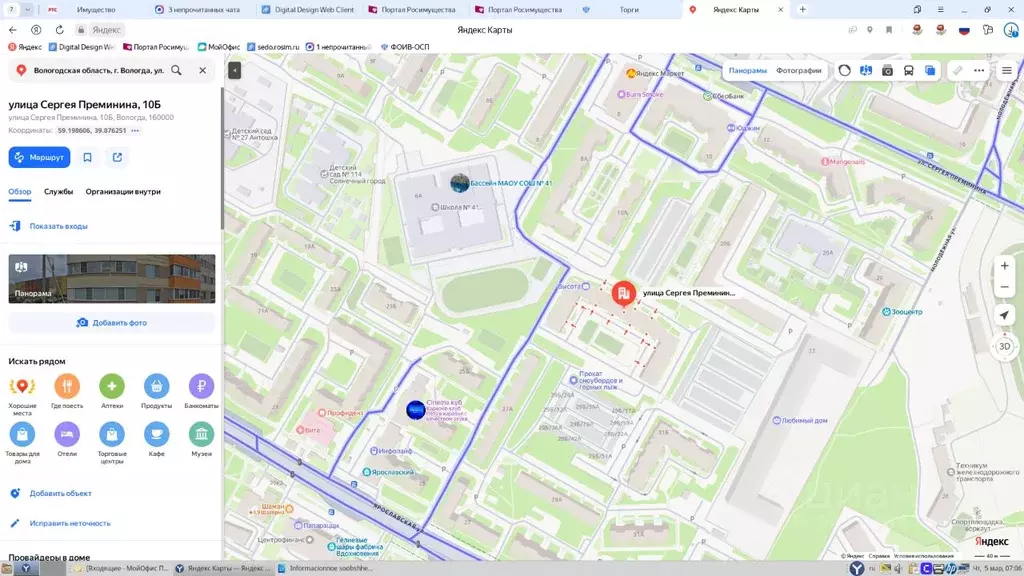The width and height of the screenshot is (1024, 576).
Task: Enable the parking layers icon
Action: pos(930,70)
